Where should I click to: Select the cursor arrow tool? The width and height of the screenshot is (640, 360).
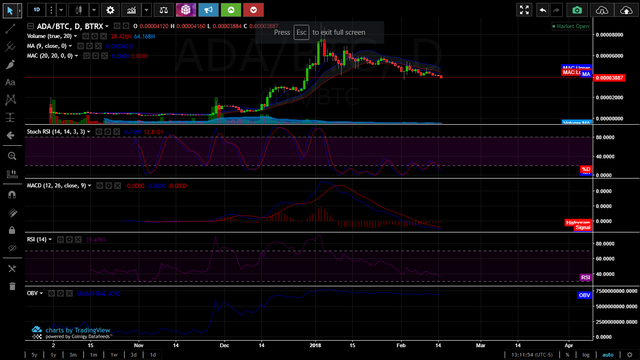10,10
